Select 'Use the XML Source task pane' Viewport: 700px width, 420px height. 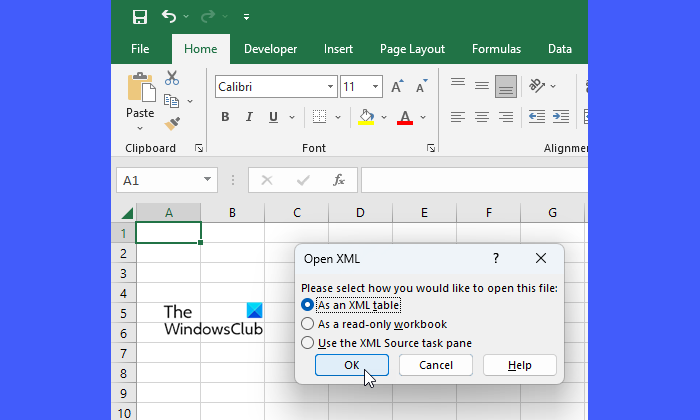tap(308, 343)
